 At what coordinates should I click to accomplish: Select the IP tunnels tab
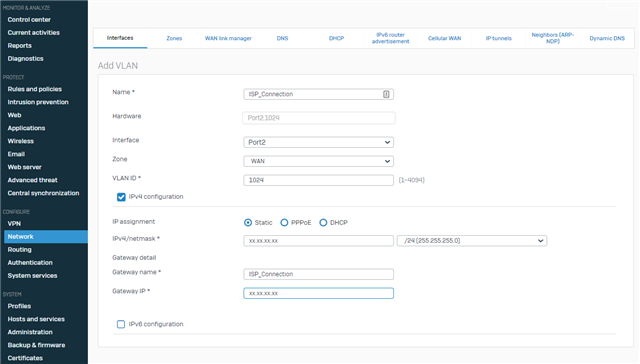pos(498,38)
